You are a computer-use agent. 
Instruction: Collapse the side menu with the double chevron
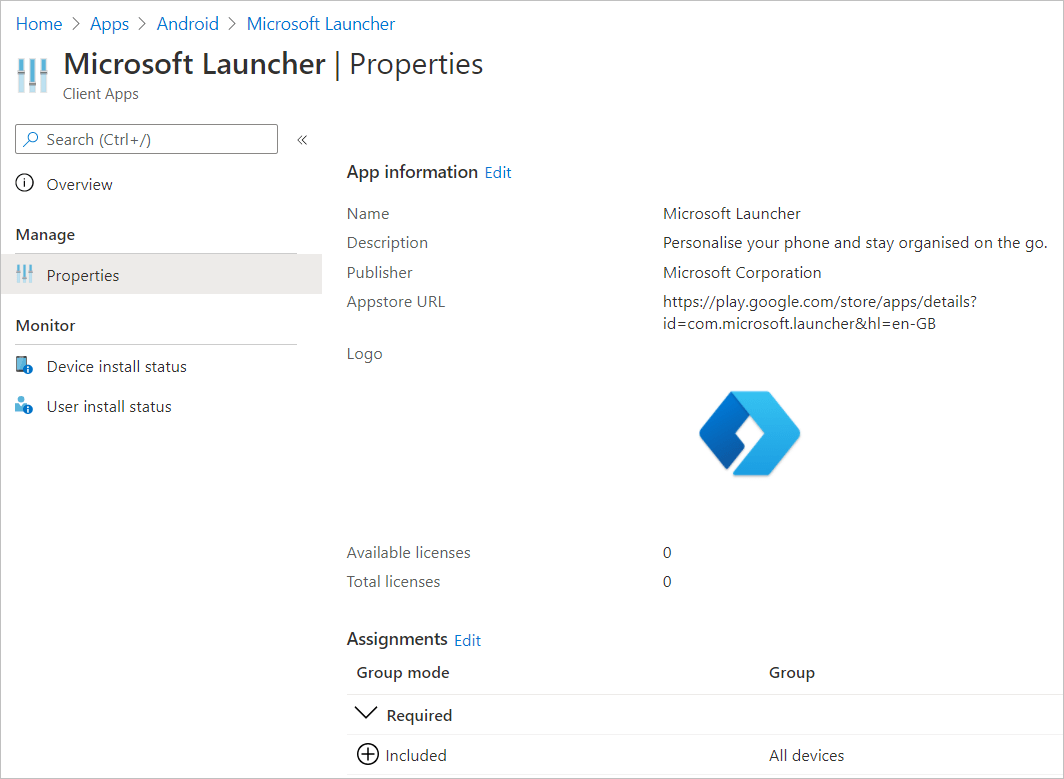[302, 140]
